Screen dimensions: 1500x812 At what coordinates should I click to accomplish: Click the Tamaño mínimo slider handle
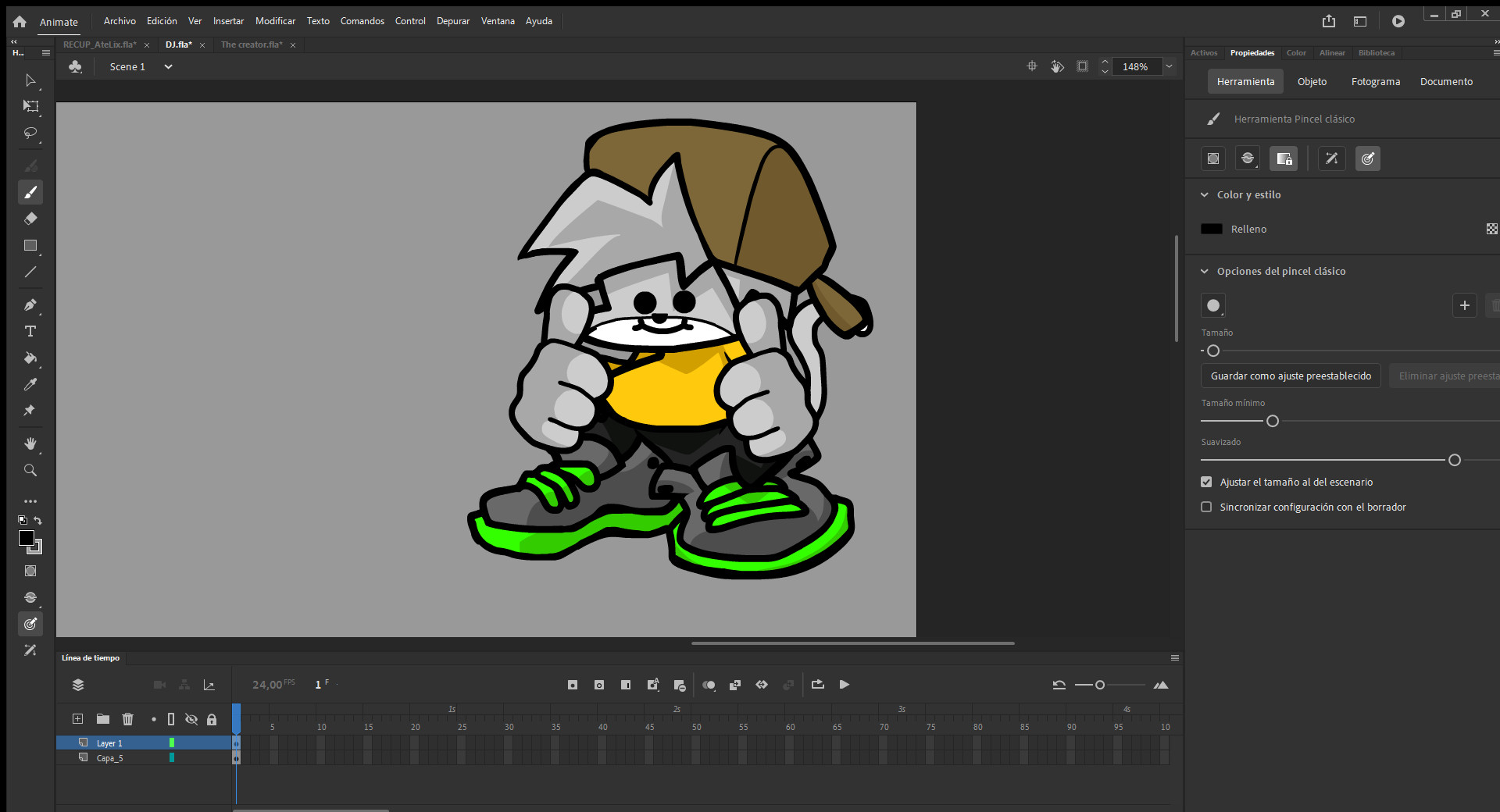point(1273,421)
